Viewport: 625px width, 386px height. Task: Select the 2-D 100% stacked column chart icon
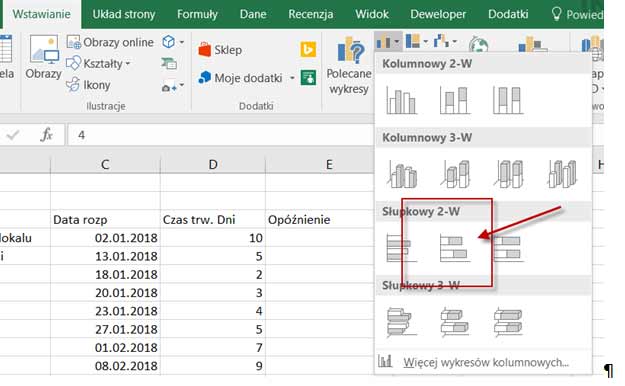508,100
